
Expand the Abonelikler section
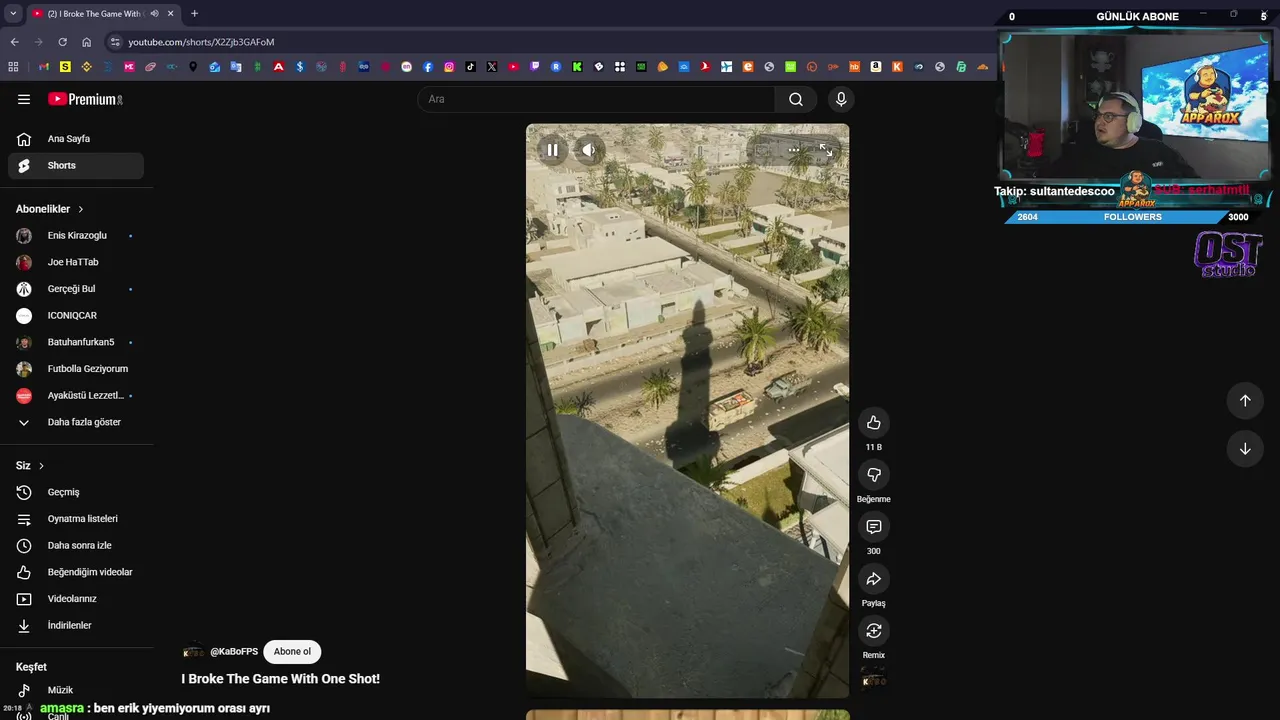point(50,209)
